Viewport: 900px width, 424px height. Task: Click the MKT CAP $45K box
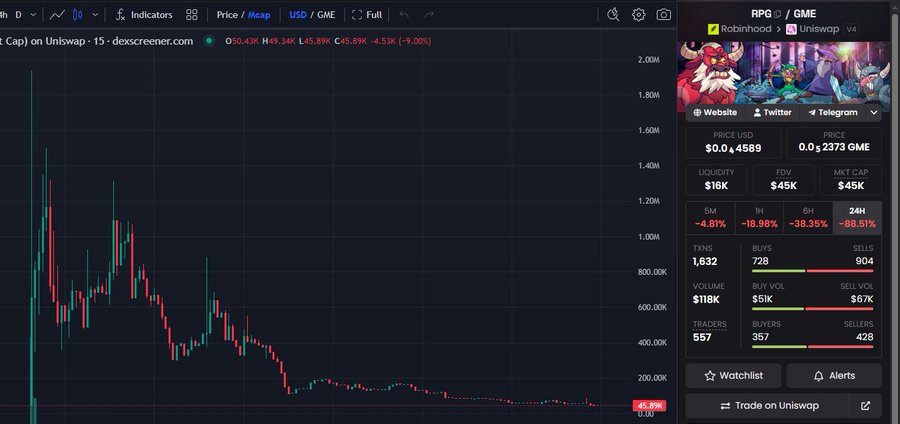pos(851,180)
